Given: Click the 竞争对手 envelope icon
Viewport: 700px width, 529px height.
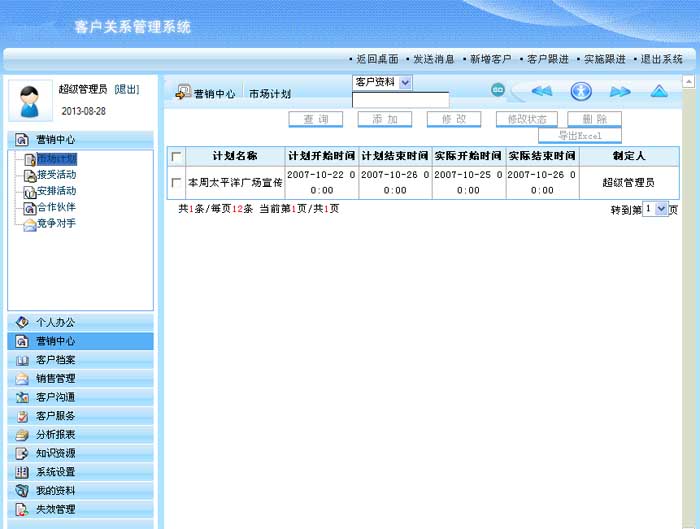Looking at the screenshot, I should [x=30, y=223].
